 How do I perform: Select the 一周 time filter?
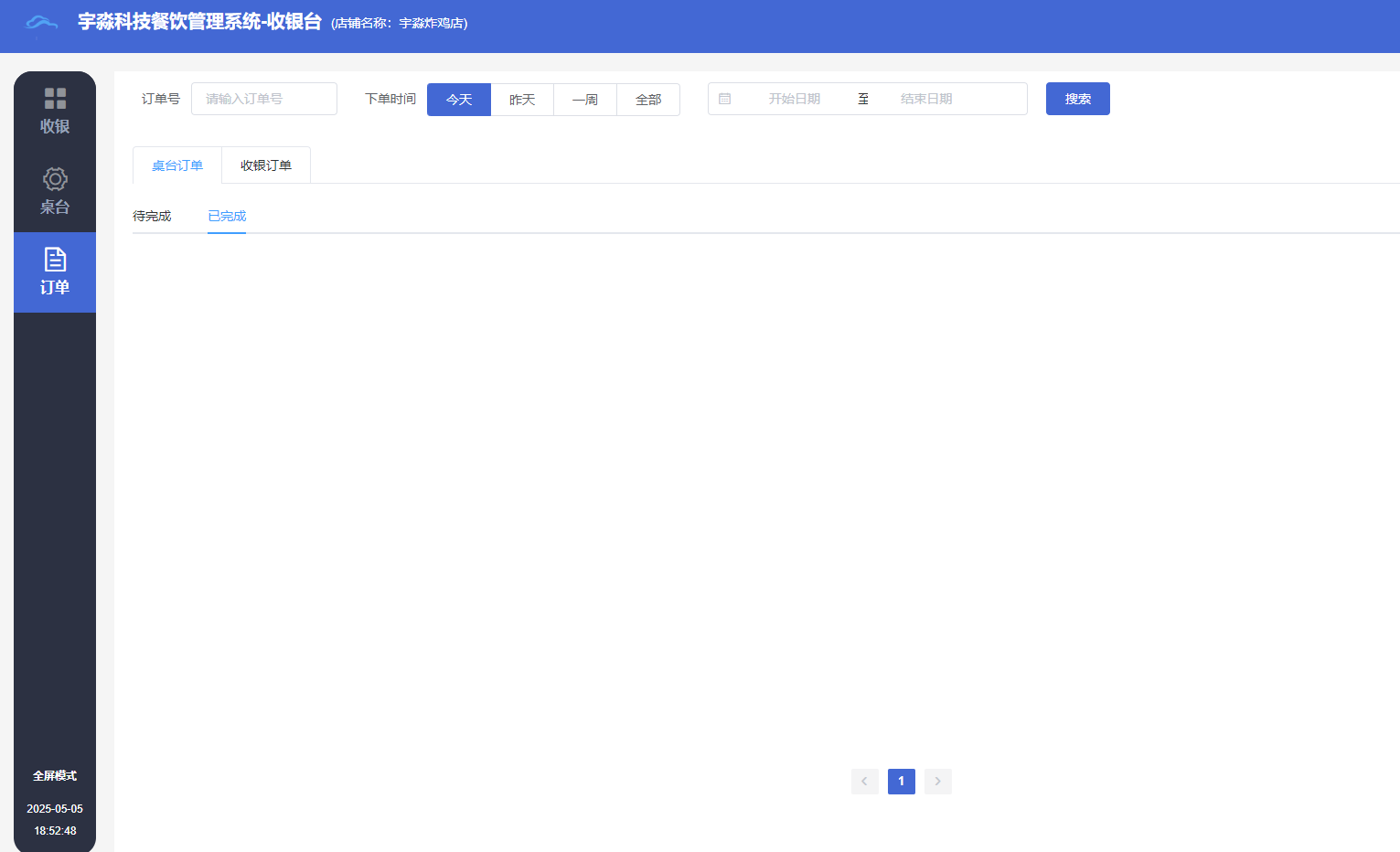click(585, 100)
